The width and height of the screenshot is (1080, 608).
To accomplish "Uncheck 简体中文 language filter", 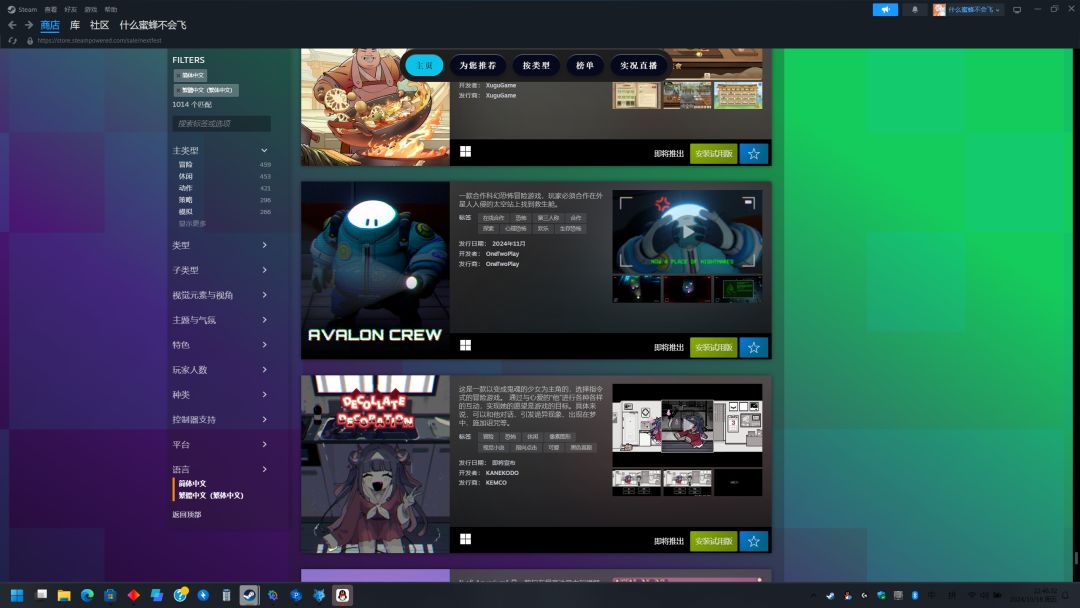I will click(192, 483).
